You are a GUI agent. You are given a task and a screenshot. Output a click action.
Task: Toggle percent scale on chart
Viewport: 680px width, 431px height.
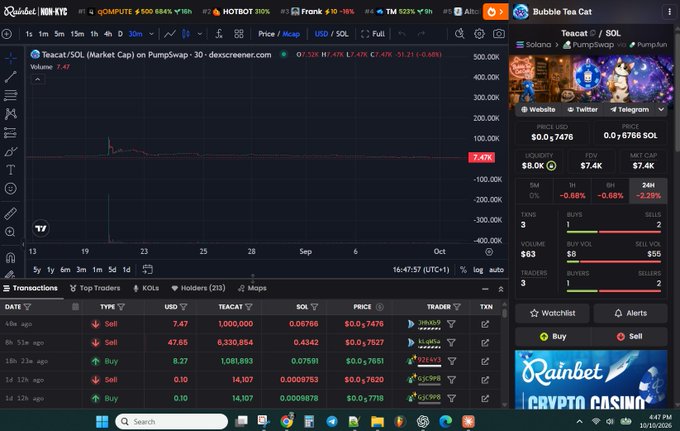[x=463, y=270]
